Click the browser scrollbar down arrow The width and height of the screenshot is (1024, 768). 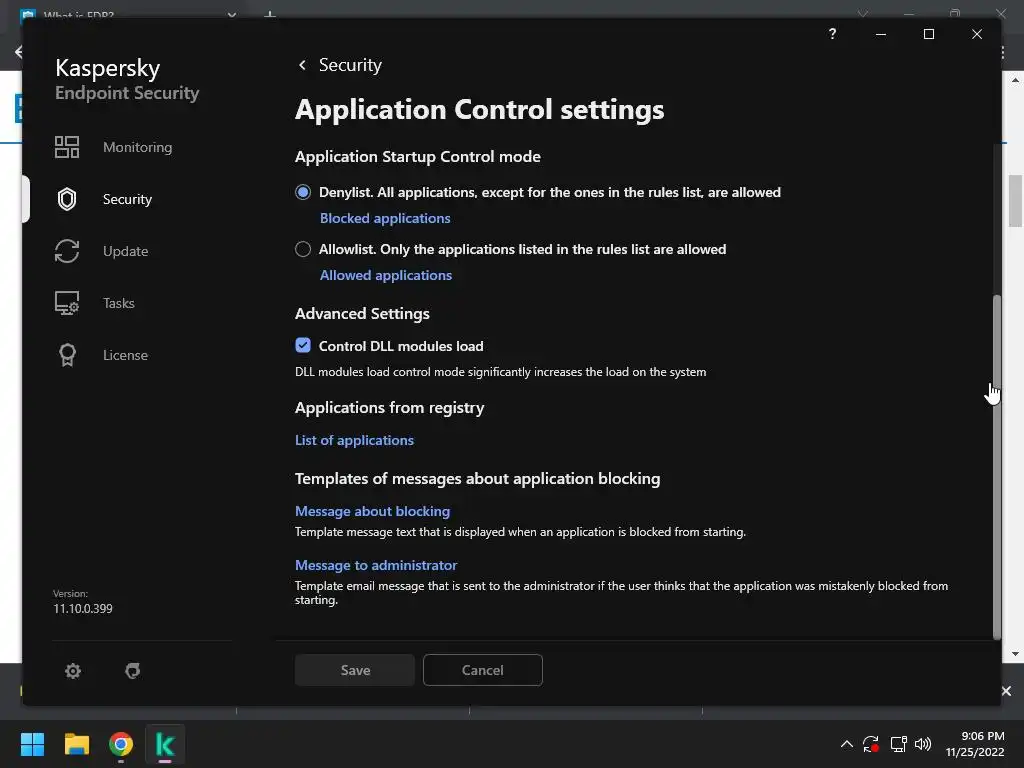[x=1015, y=654]
